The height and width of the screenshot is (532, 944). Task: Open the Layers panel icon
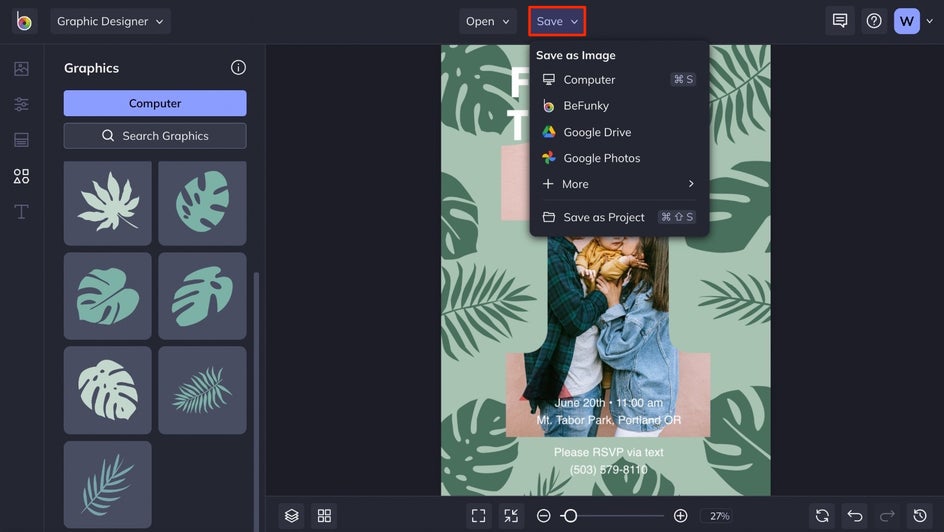291,516
